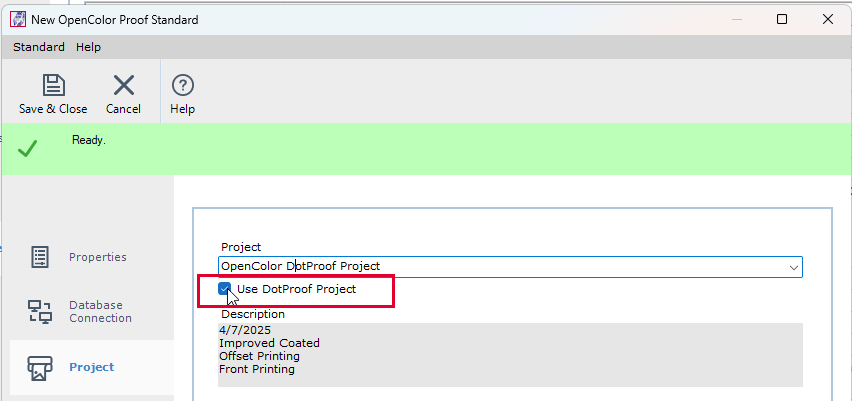Switch to the Properties section
The image size is (852, 401).
(x=97, y=257)
